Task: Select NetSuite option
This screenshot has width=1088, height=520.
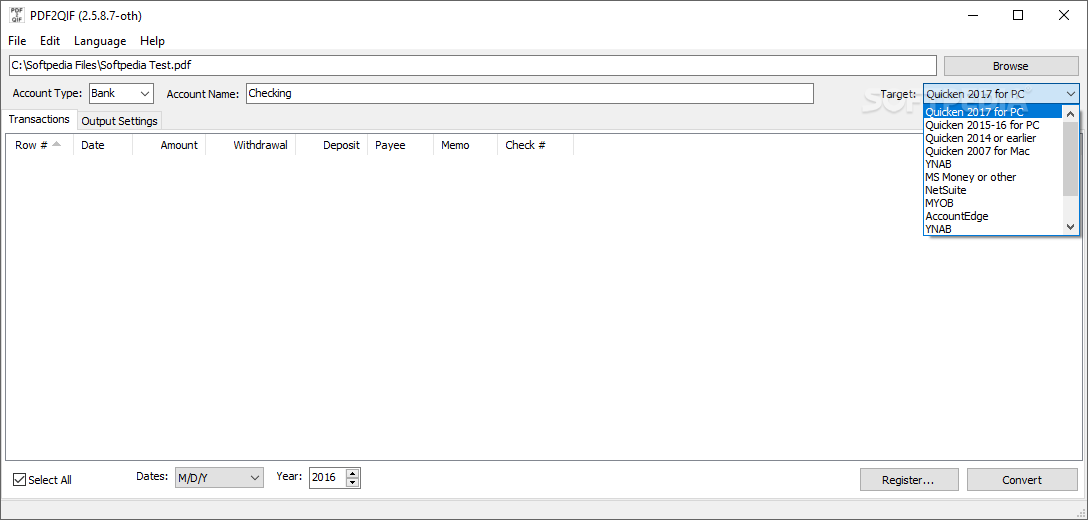Action: (x=993, y=190)
